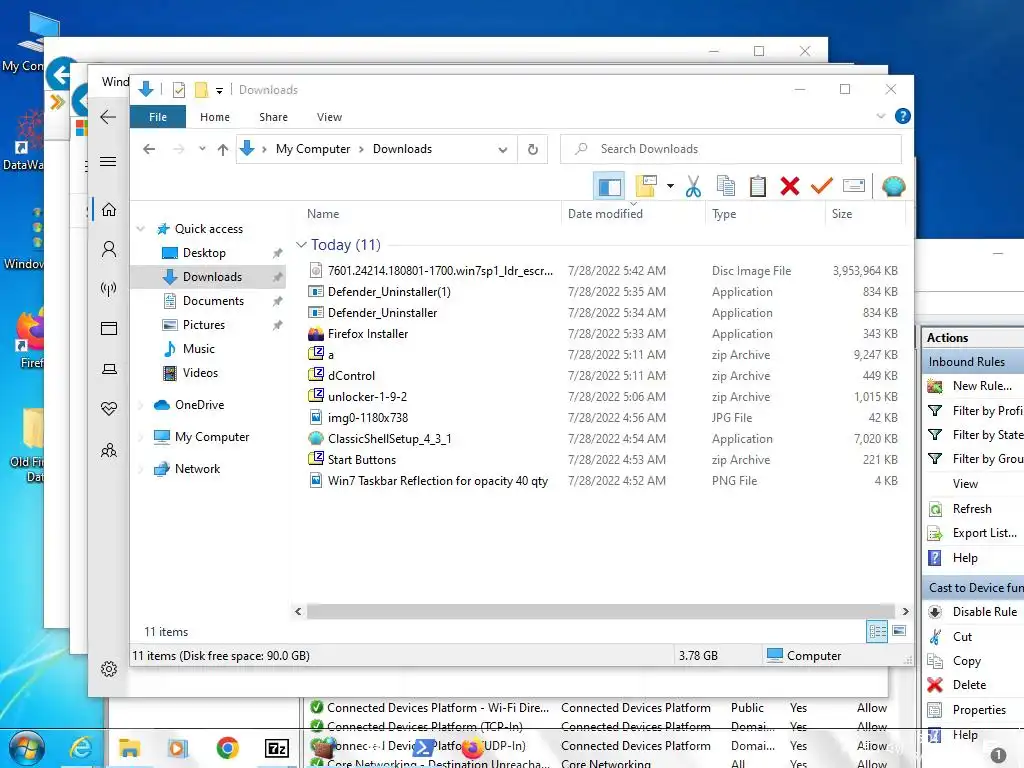
Task: Expand the Network tree node
Action: pyautogui.click(x=140, y=470)
